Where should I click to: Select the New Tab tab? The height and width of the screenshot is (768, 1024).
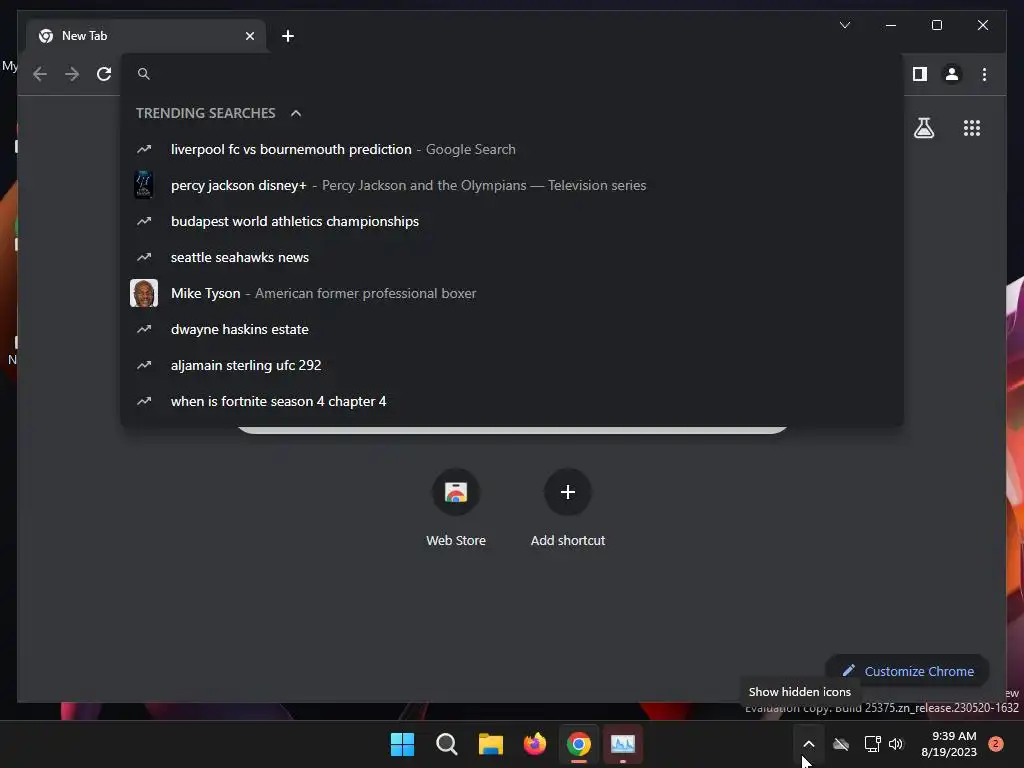[x=146, y=36]
